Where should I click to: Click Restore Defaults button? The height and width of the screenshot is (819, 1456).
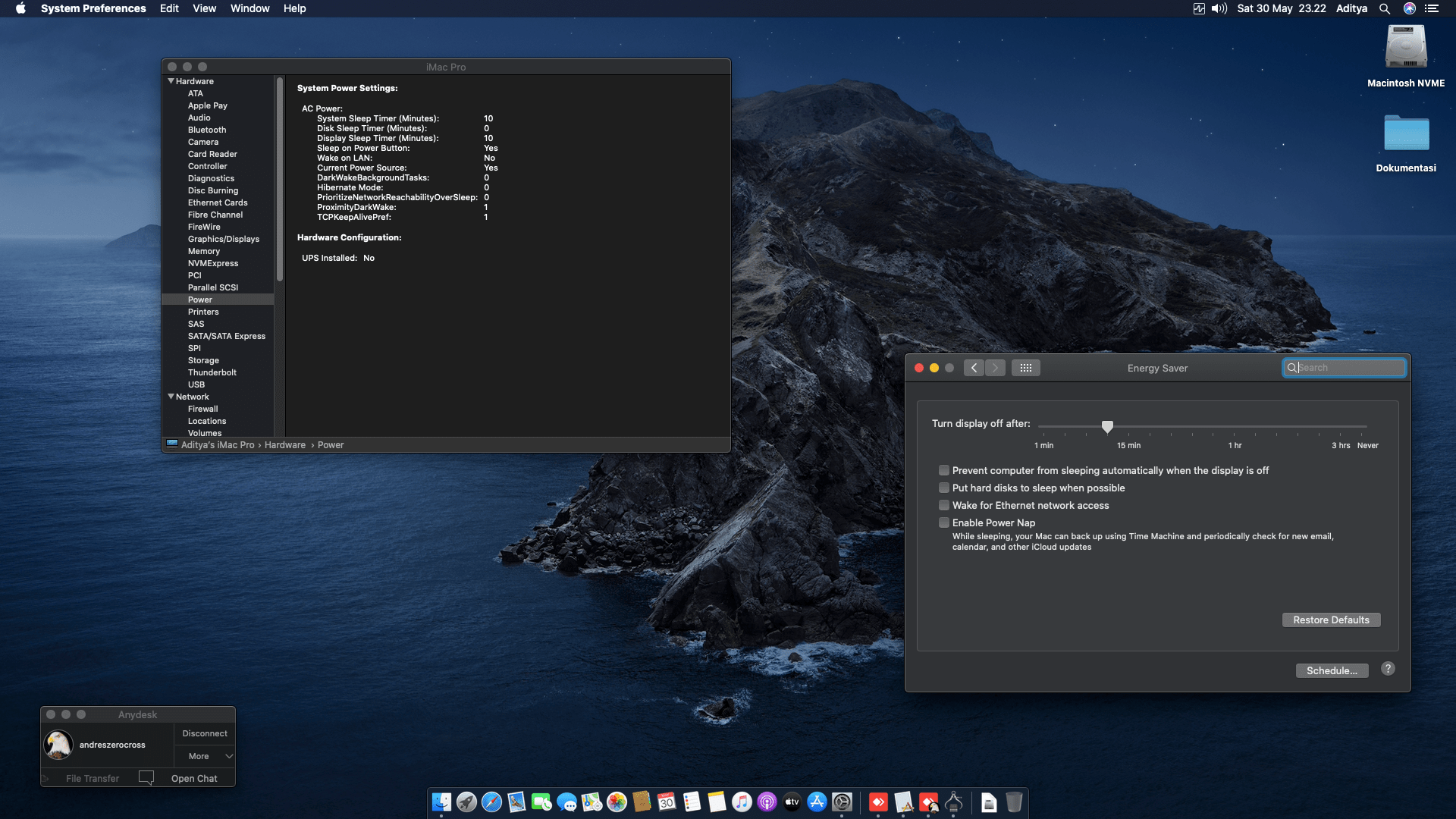pos(1331,620)
